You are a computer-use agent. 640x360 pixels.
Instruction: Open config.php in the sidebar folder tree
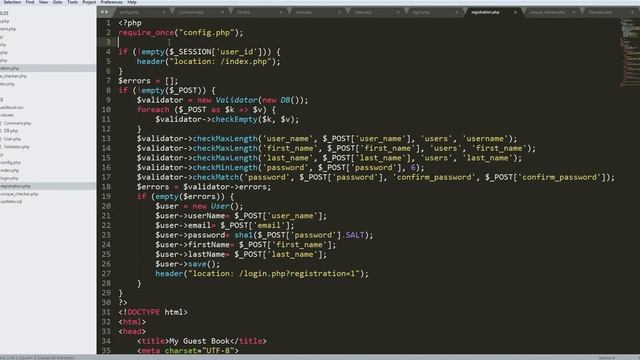(x=10, y=162)
